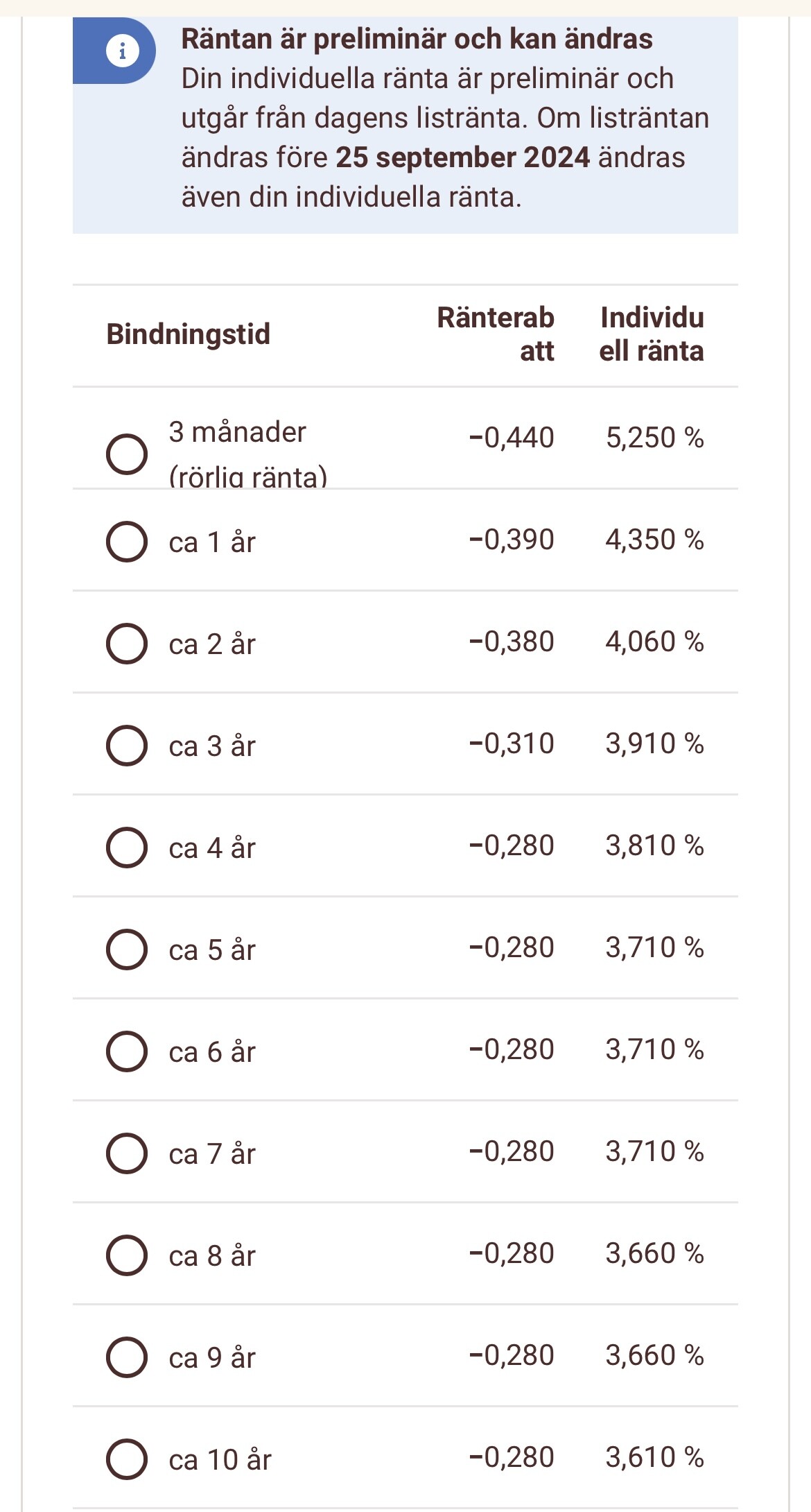Select the ca 7 år radio button
The width and height of the screenshot is (811, 1512).
(127, 1153)
